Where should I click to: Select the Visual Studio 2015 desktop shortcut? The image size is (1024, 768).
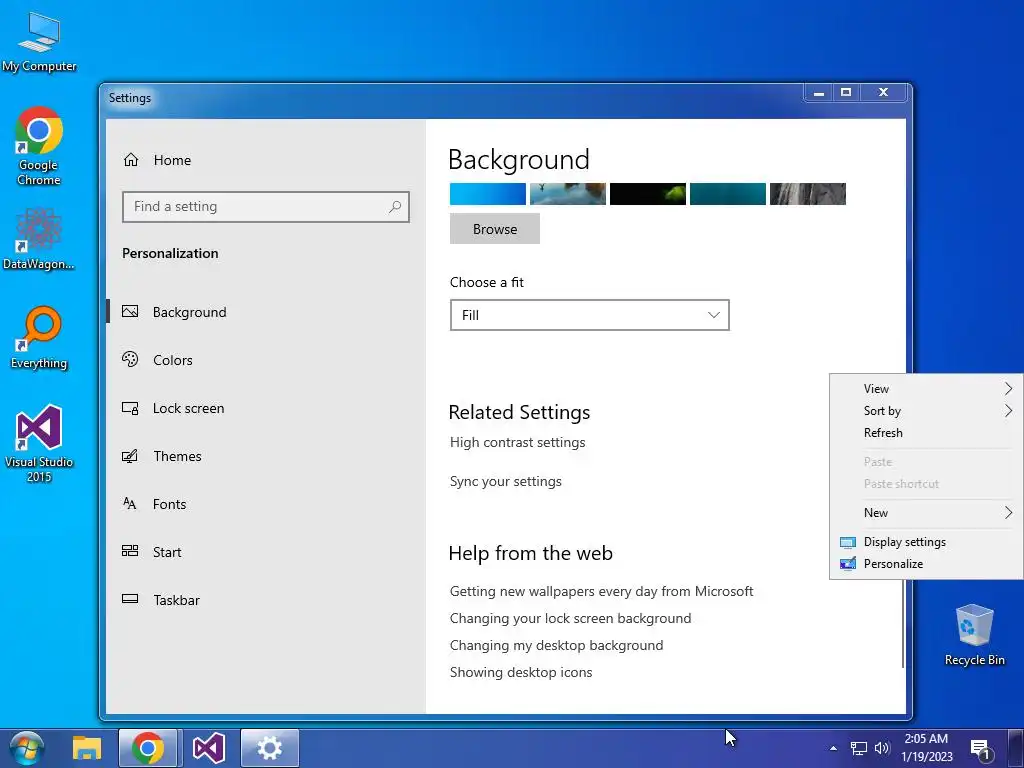pyautogui.click(x=39, y=443)
